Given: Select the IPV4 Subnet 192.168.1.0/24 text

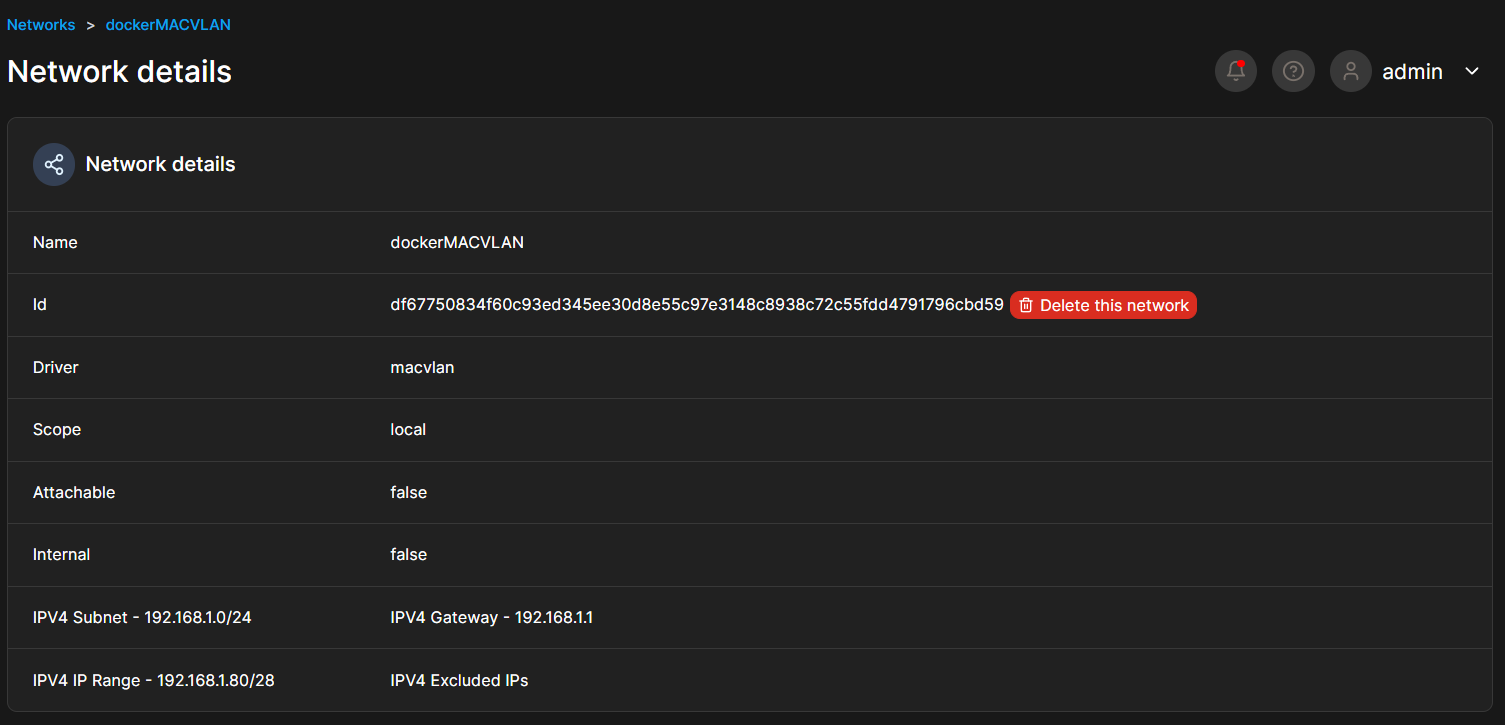Looking at the screenshot, I should pyautogui.click(x=142, y=618).
